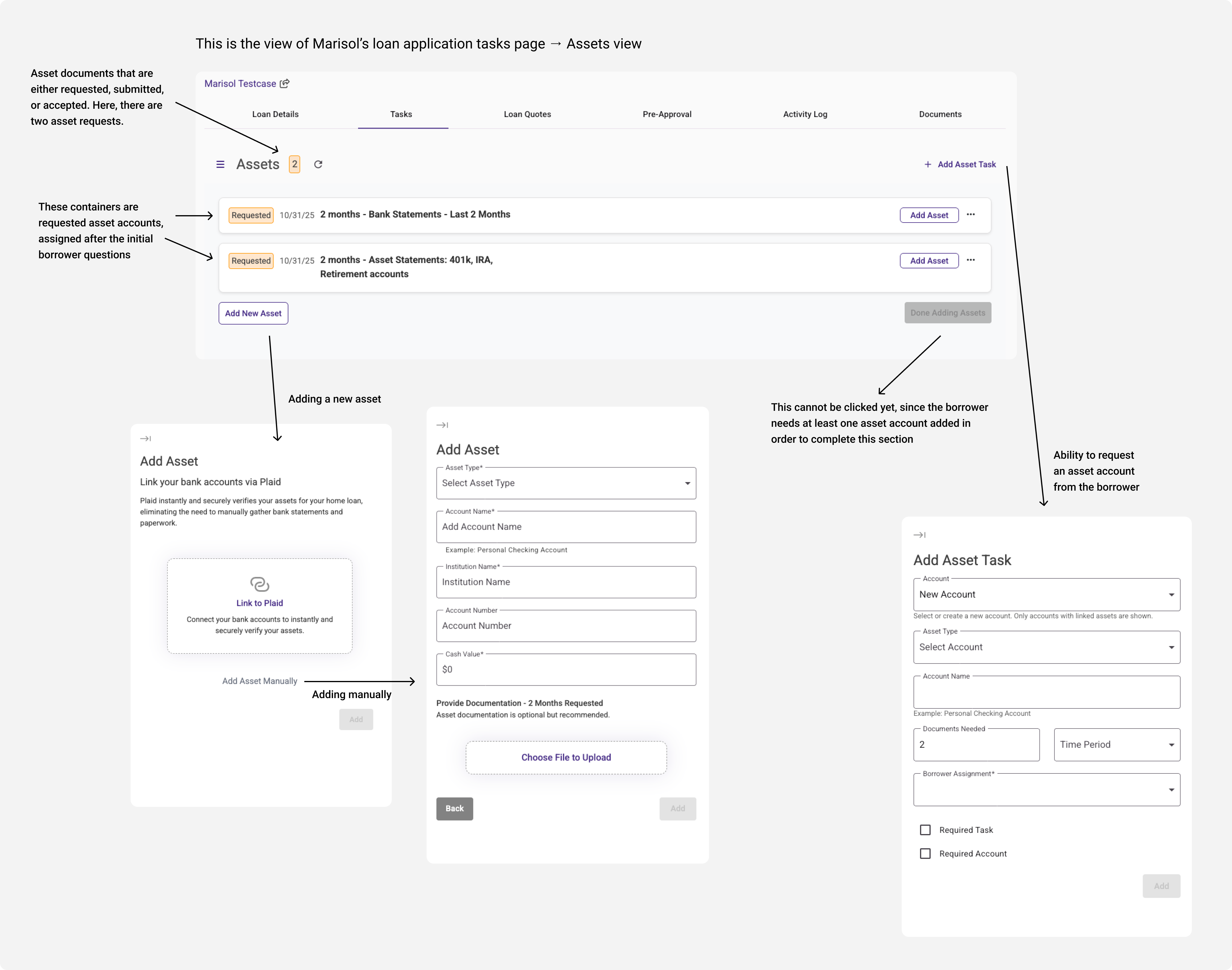Click the Link to Plaid chain icon
The width and height of the screenshot is (1232, 970).
pyautogui.click(x=259, y=584)
